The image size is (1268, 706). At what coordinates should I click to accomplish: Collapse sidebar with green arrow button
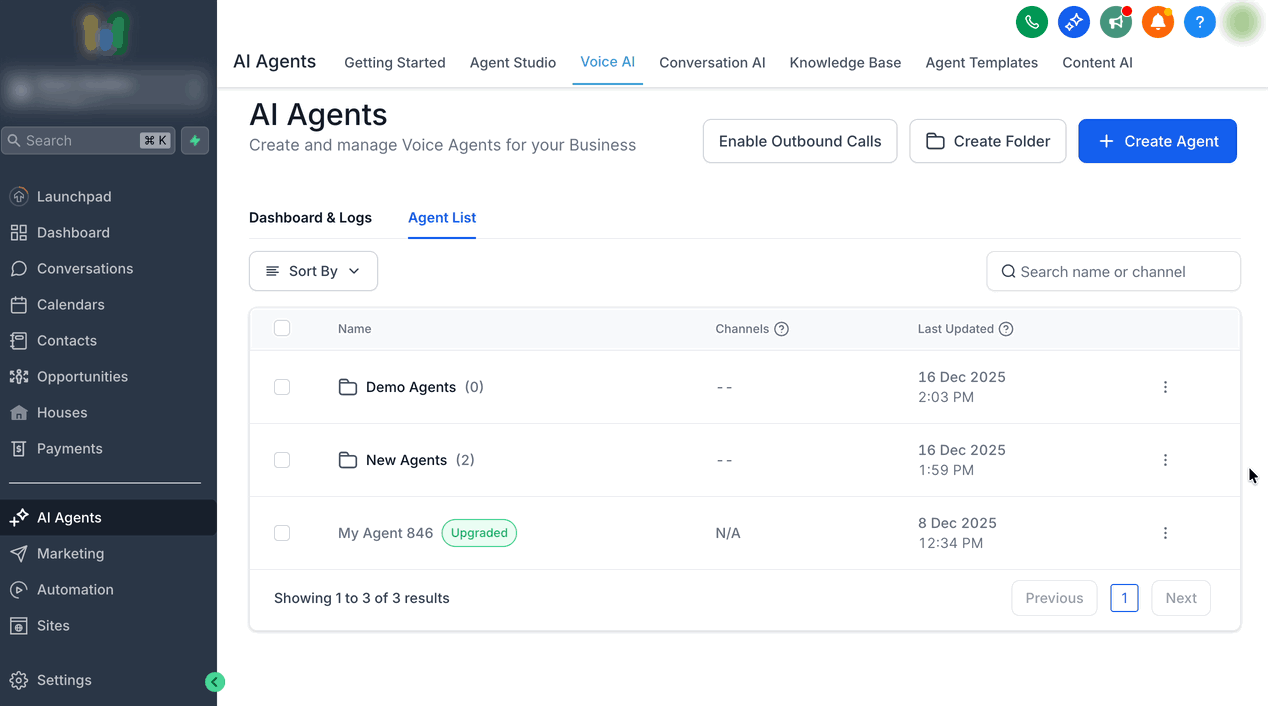(x=215, y=682)
